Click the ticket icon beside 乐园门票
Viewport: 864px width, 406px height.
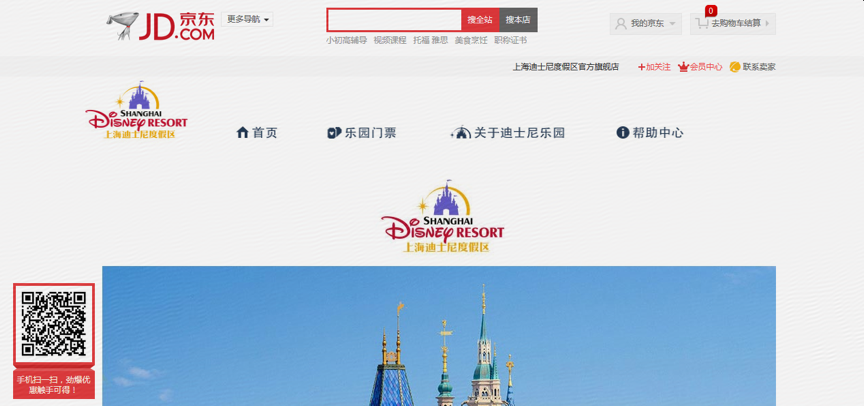tap(334, 132)
